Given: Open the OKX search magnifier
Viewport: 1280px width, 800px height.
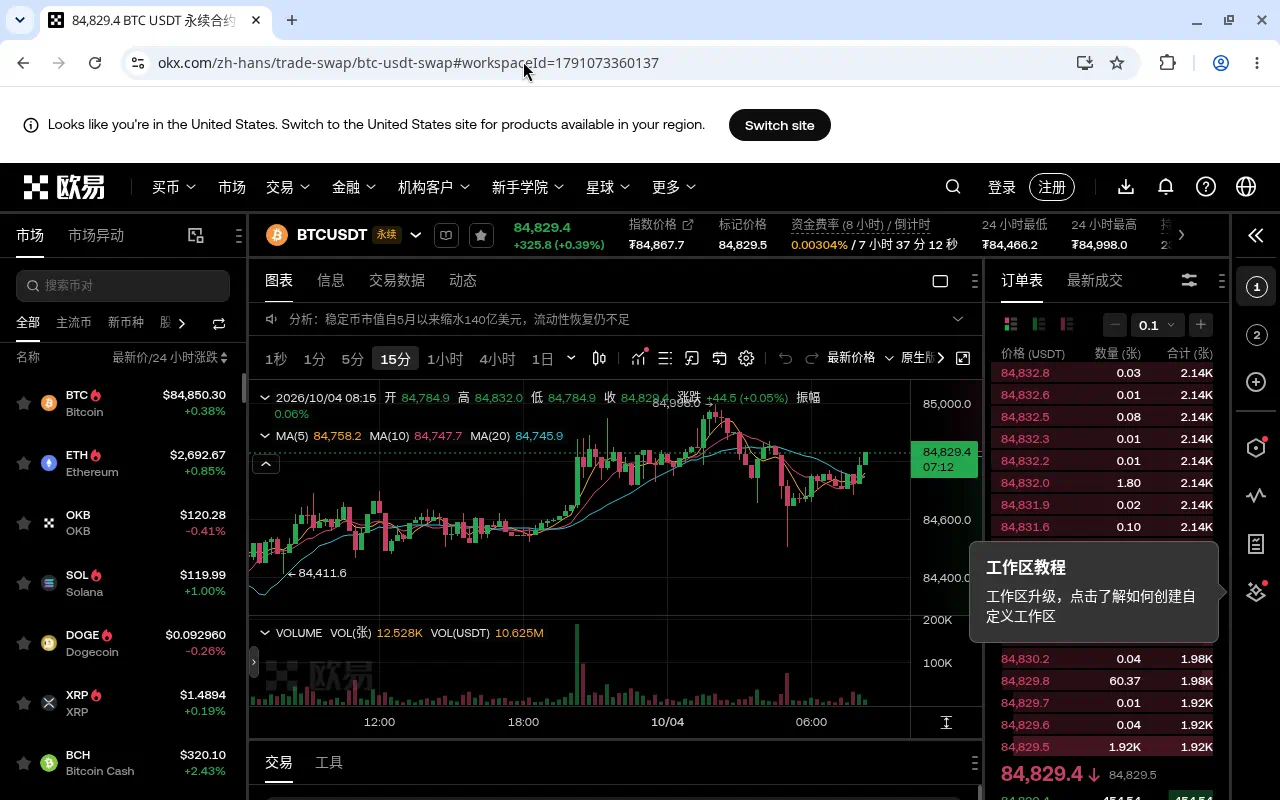Looking at the screenshot, I should (x=953, y=187).
